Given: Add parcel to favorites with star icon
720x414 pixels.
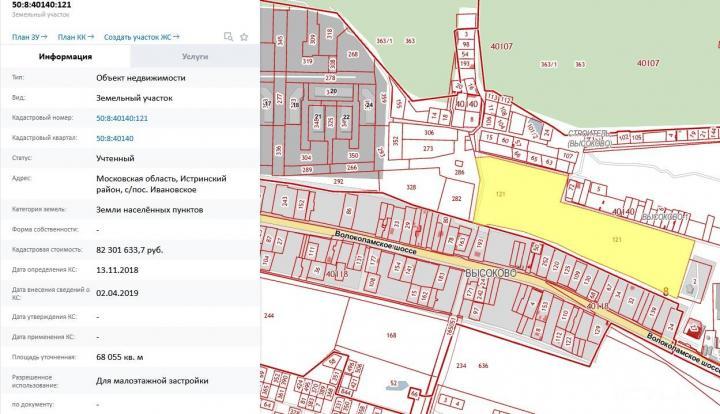Looking at the screenshot, I should (243, 36).
